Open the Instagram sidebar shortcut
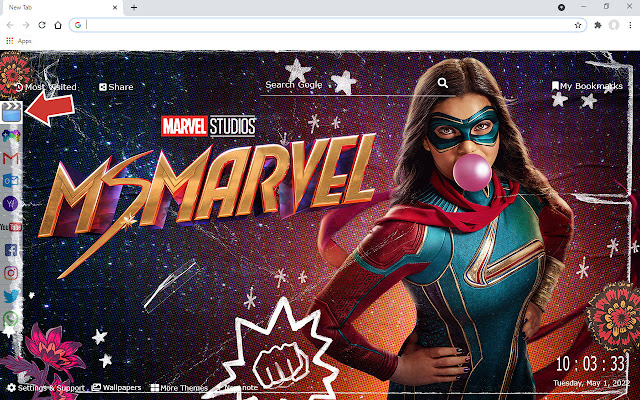The height and width of the screenshot is (400, 640). click(11, 273)
